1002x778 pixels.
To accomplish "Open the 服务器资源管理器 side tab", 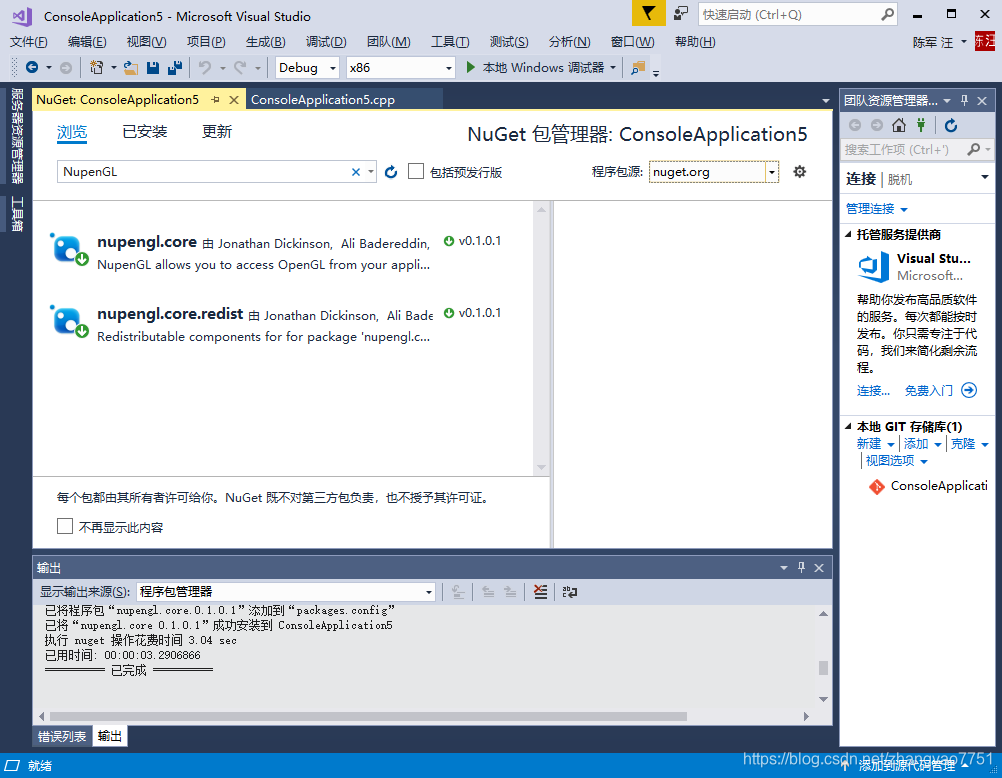I will pyautogui.click(x=17, y=137).
